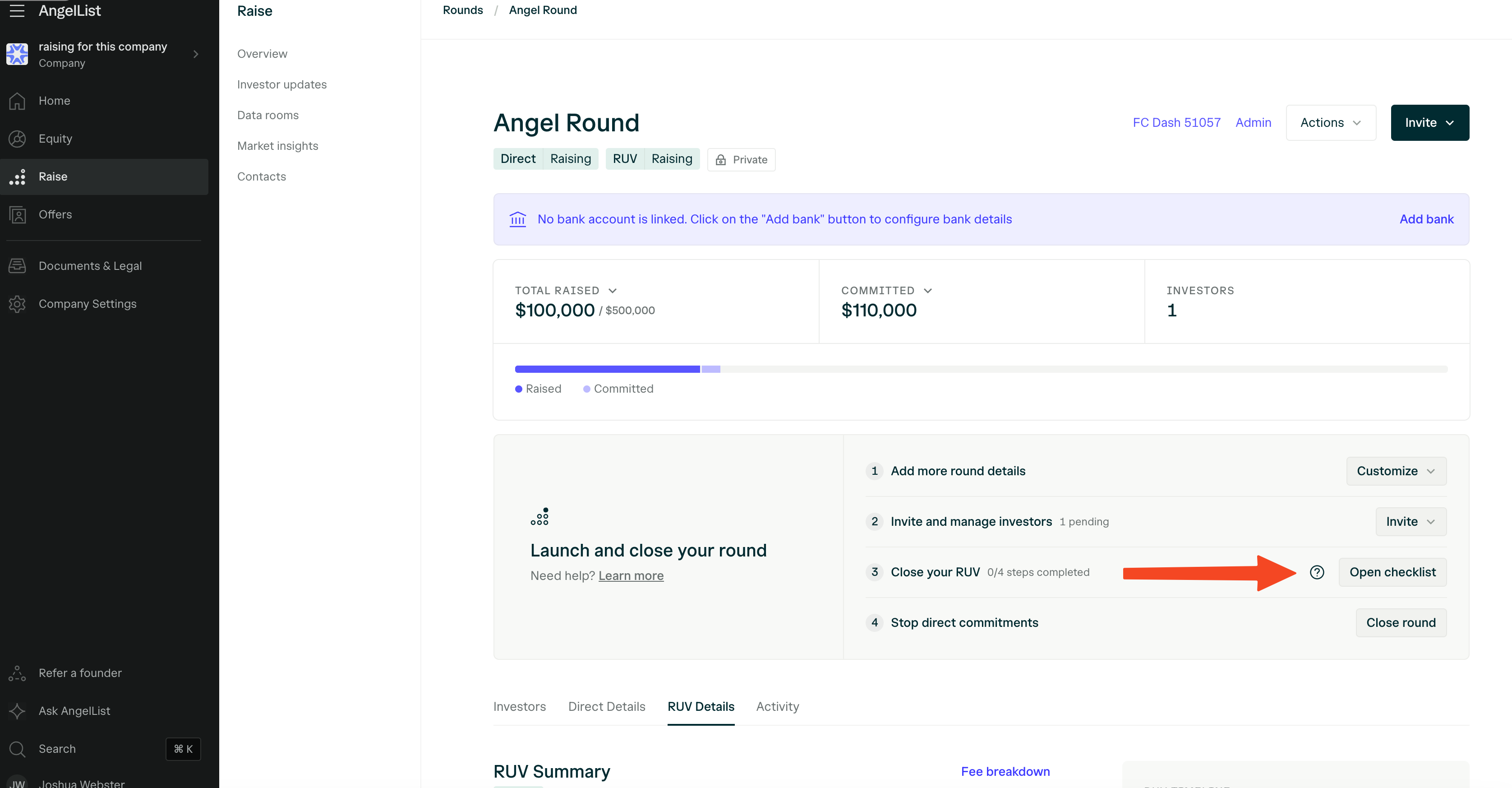Click the FC Dash 51057 link
The height and width of the screenshot is (788, 1512).
point(1176,123)
